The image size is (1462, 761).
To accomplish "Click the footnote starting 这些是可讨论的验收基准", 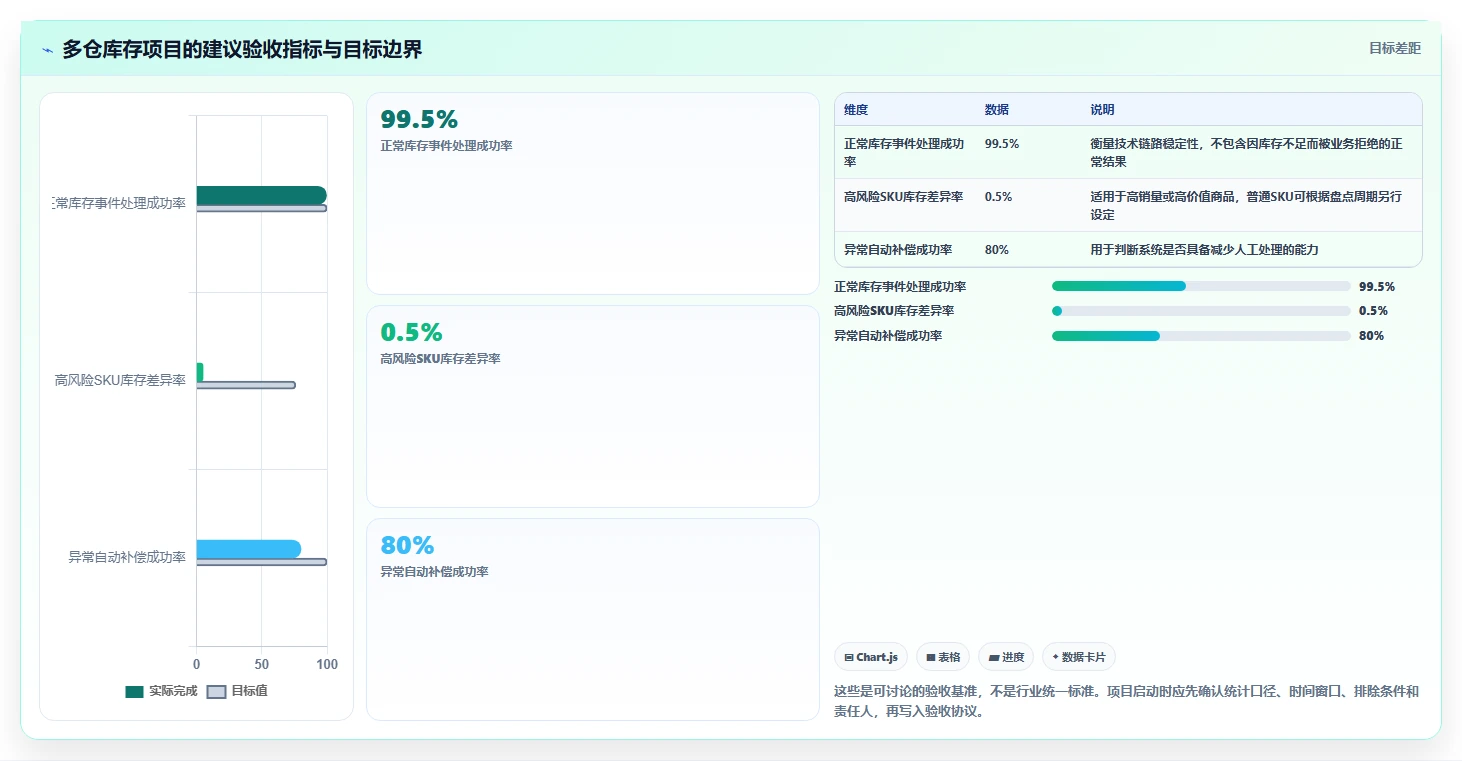I will point(1126,701).
